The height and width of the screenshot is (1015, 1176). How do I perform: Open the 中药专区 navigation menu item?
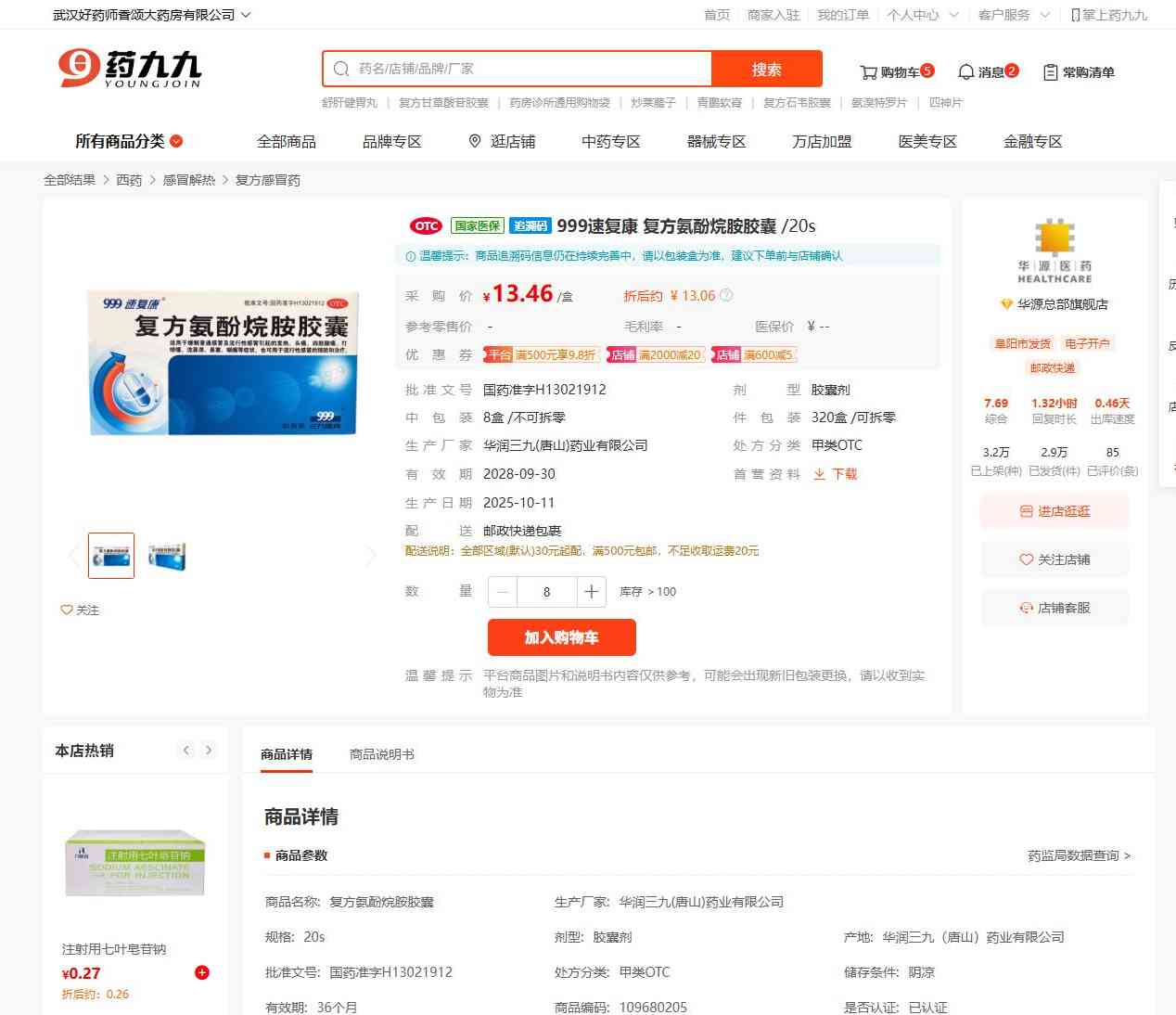[x=610, y=141]
